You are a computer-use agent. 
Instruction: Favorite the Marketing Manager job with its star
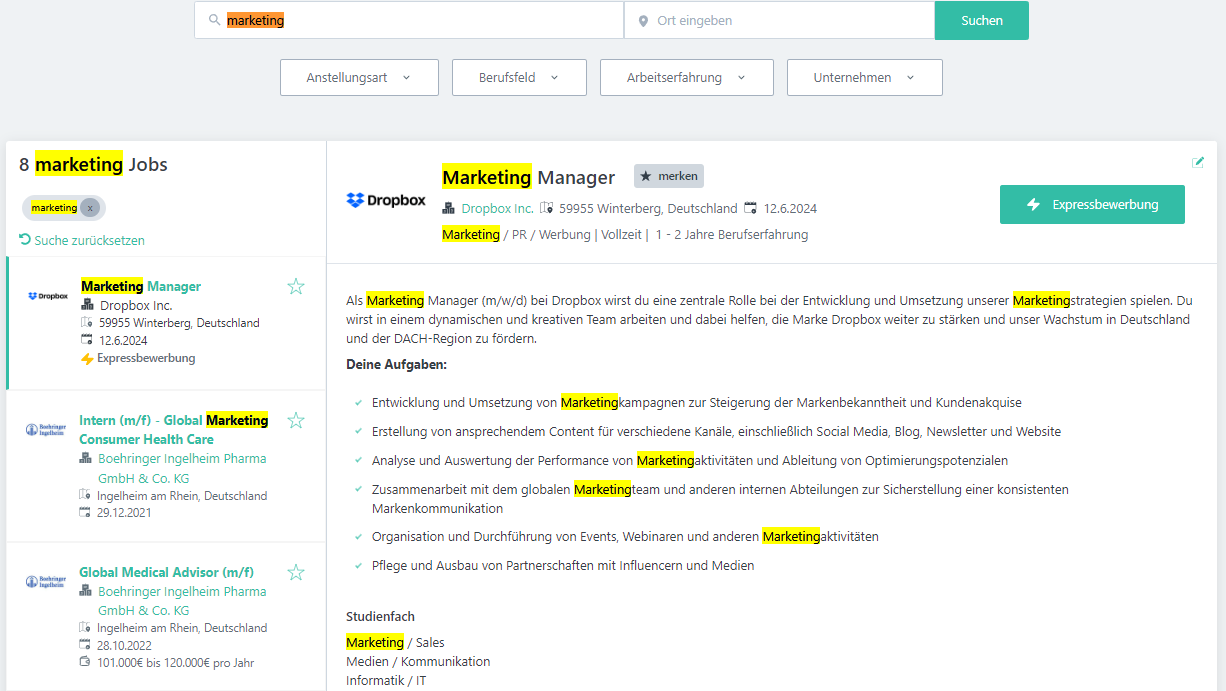coord(296,287)
